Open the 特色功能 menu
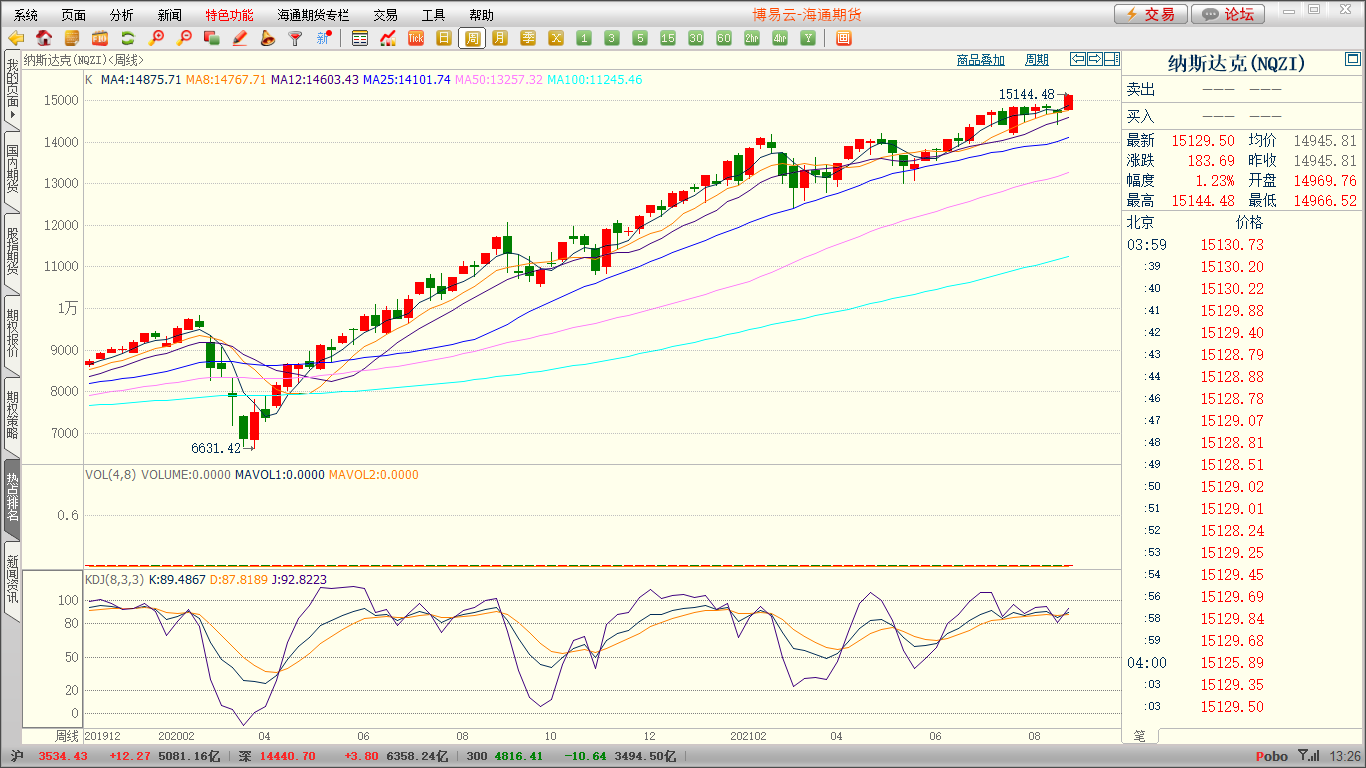The width and height of the screenshot is (1366, 768). tap(229, 15)
